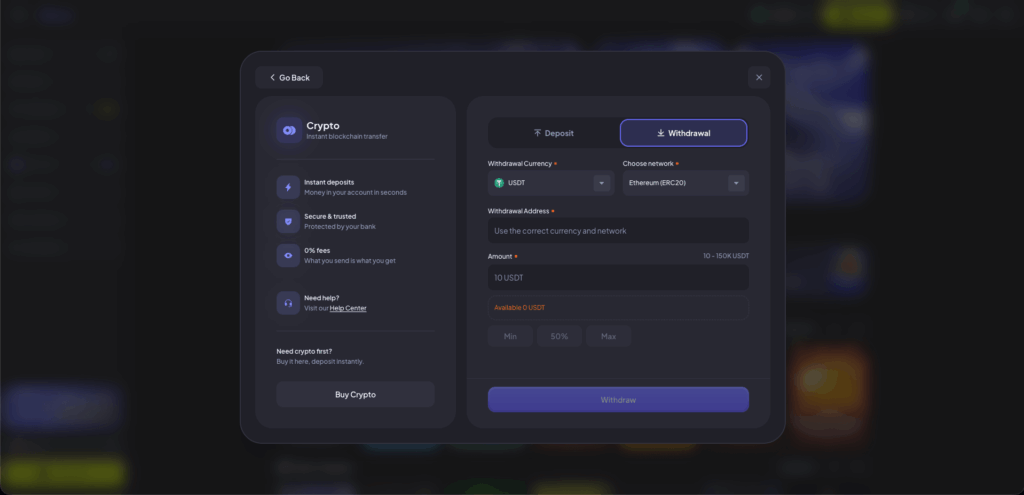
Task: Click the Need help headset icon
Action: tap(288, 303)
